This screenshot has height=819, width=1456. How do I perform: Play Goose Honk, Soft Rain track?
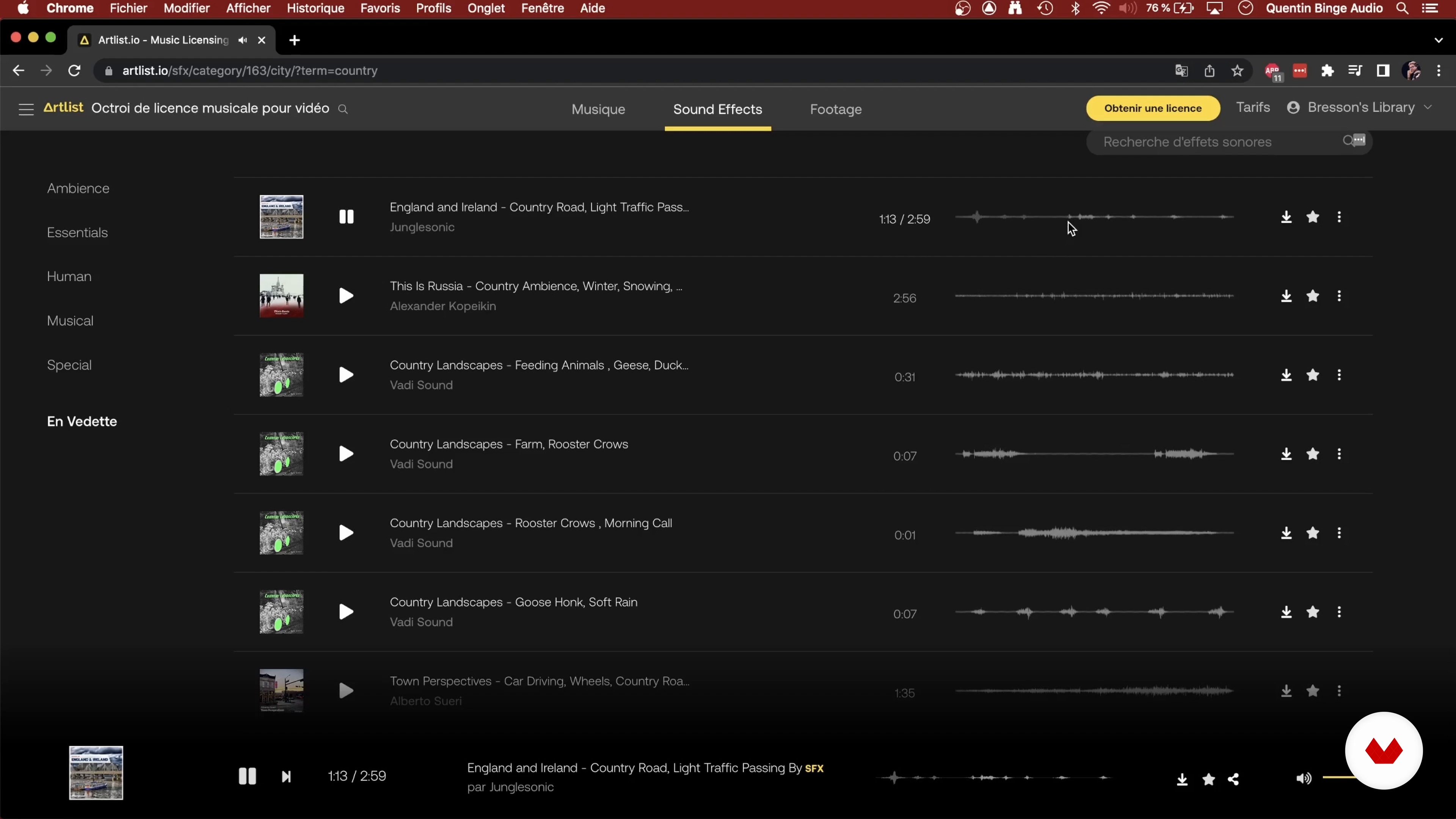[346, 612]
